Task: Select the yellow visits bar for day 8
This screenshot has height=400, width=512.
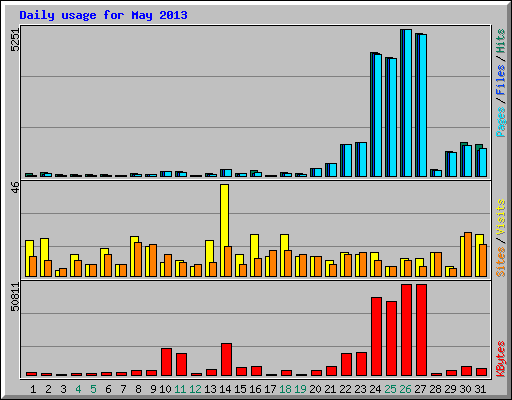Action: pyautogui.click(x=134, y=256)
